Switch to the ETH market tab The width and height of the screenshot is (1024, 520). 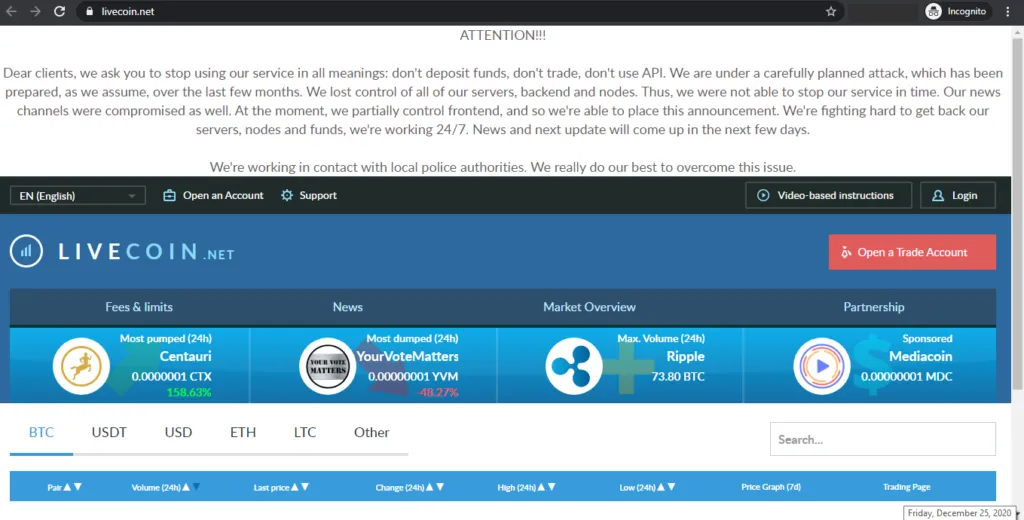pos(243,432)
